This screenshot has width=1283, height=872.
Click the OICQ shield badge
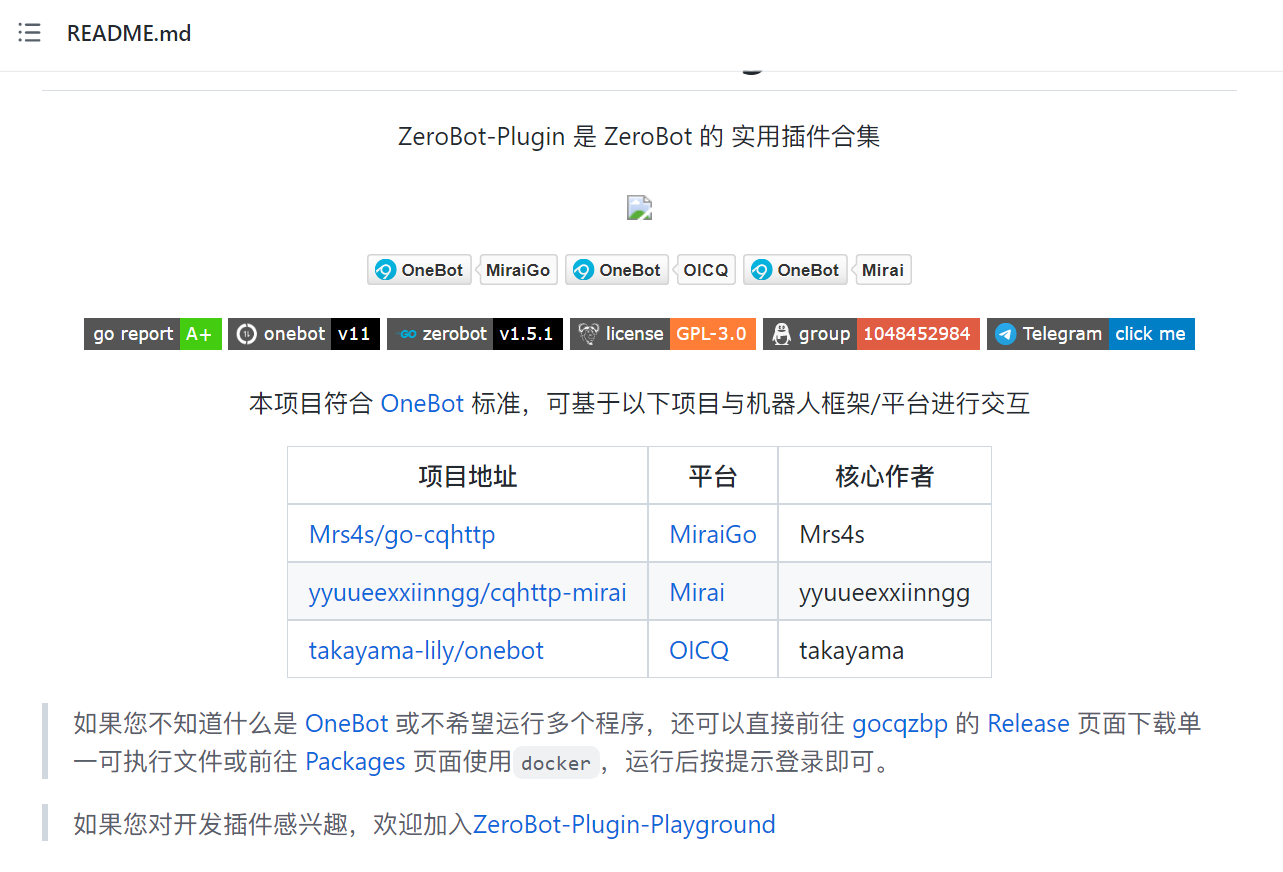(706, 269)
